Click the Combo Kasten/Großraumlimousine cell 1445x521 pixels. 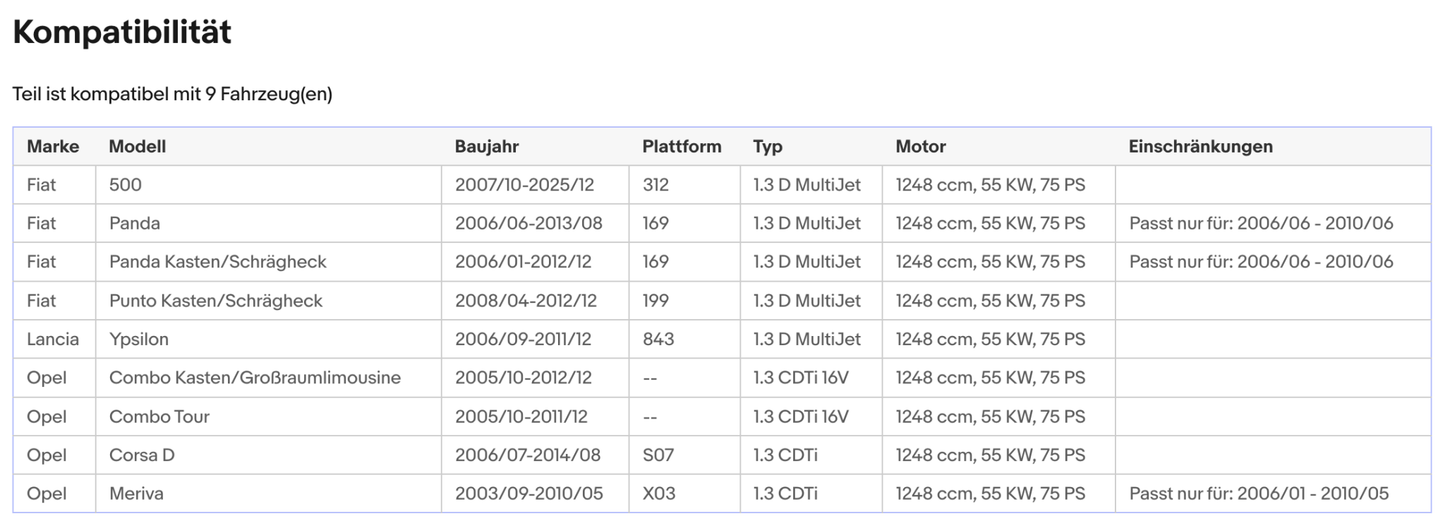[x=255, y=378]
